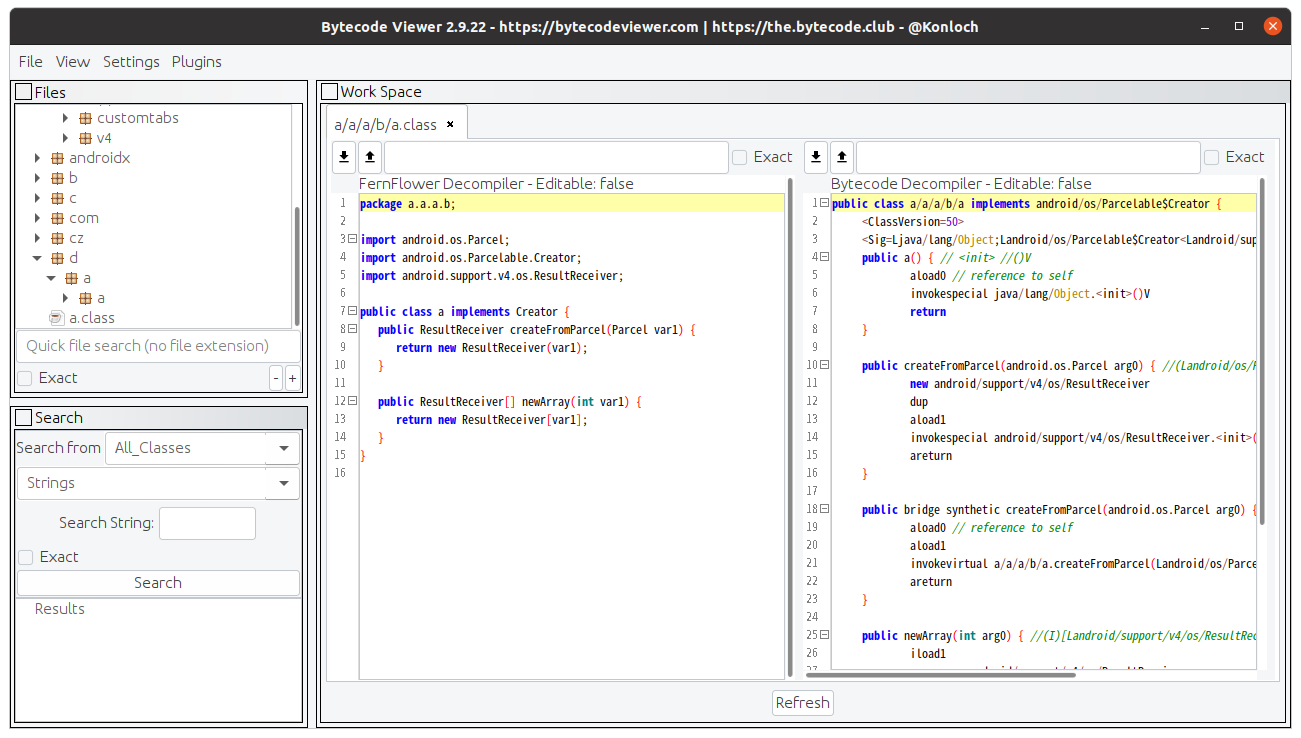Image resolution: width=1301 pixels, height=738 pixels.
Task: Click the com package icon
Action: point(57,218)
